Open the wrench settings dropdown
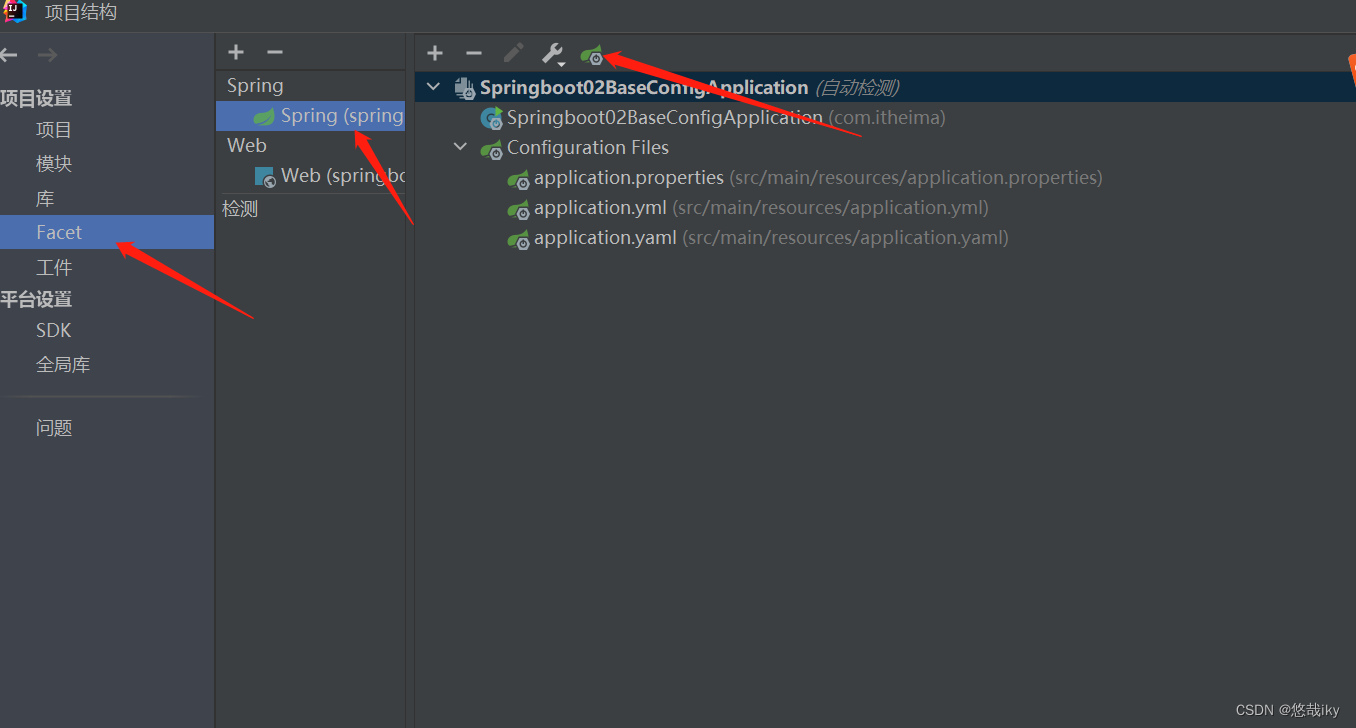The width and height of the screenshot is (1356, 728). click(553, 54)
